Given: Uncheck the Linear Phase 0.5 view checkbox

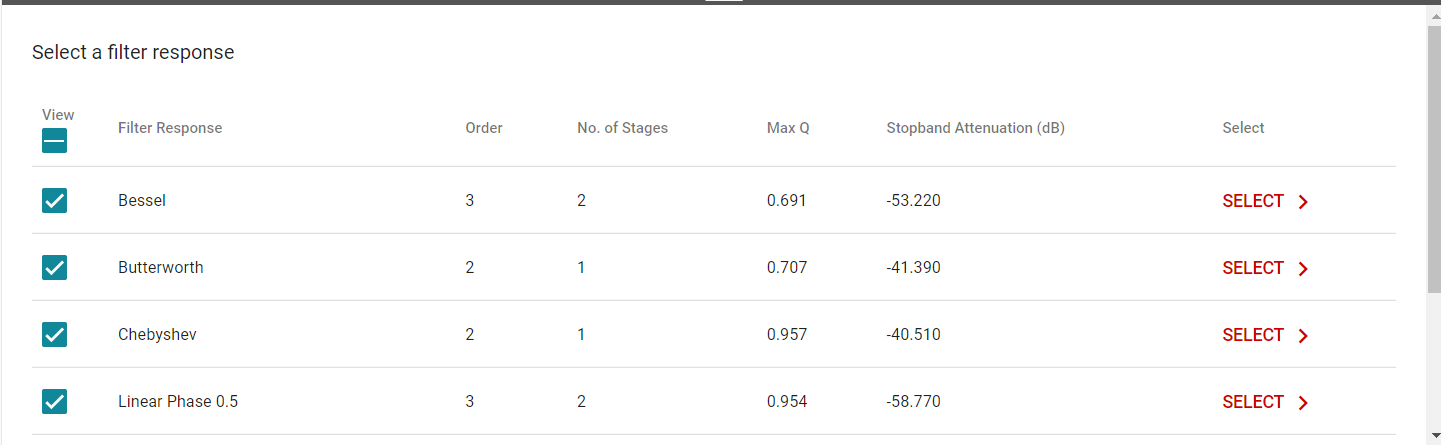Looking at the screenshot, I should pos(54,402).
